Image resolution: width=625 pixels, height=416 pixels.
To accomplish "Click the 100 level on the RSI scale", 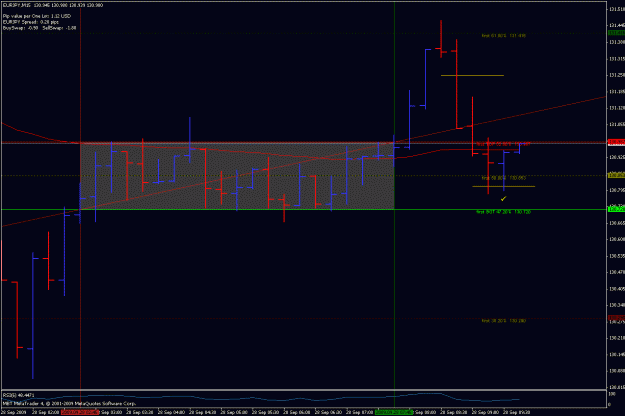I will (x=612, y=394).
